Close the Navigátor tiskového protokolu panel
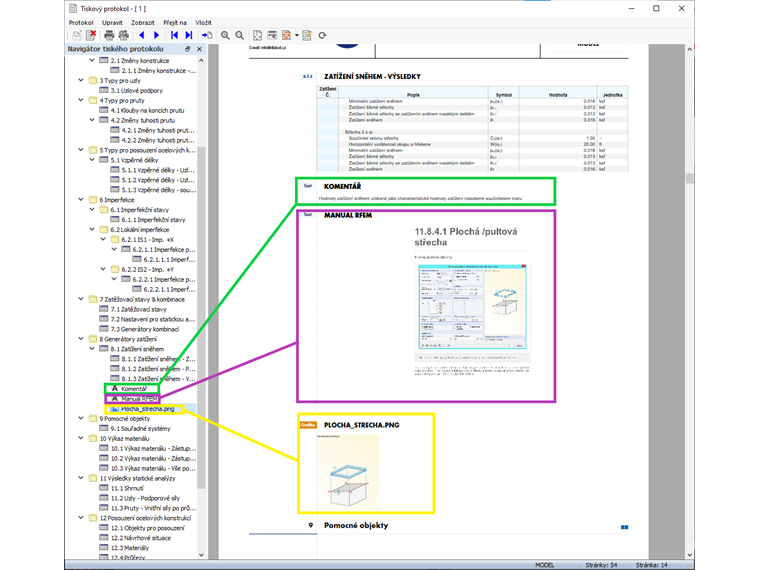The width and height of the screenshot is (760, 570). [x=199, y=49]
